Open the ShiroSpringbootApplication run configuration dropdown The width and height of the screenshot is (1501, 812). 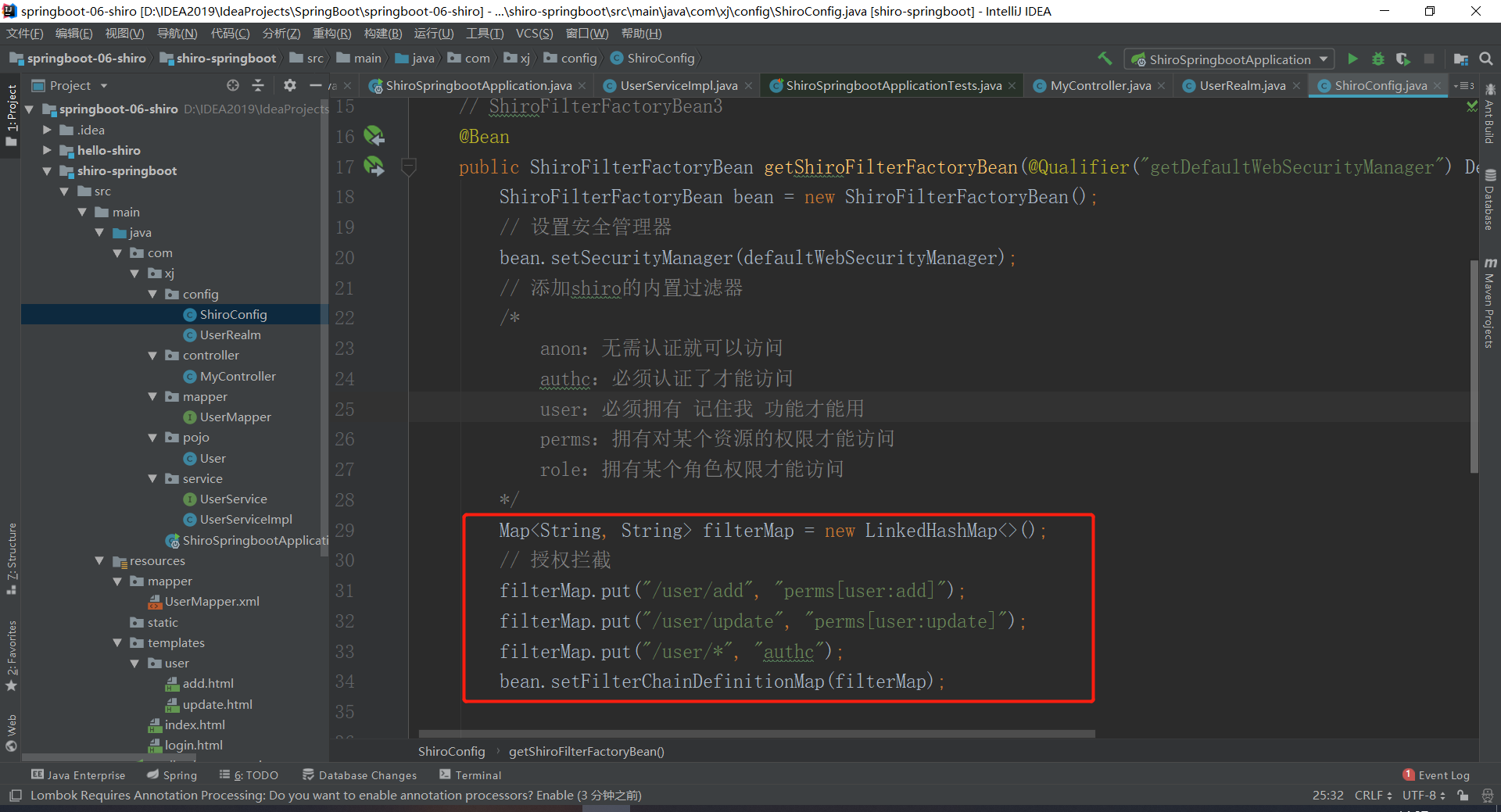pos(1229,59)
